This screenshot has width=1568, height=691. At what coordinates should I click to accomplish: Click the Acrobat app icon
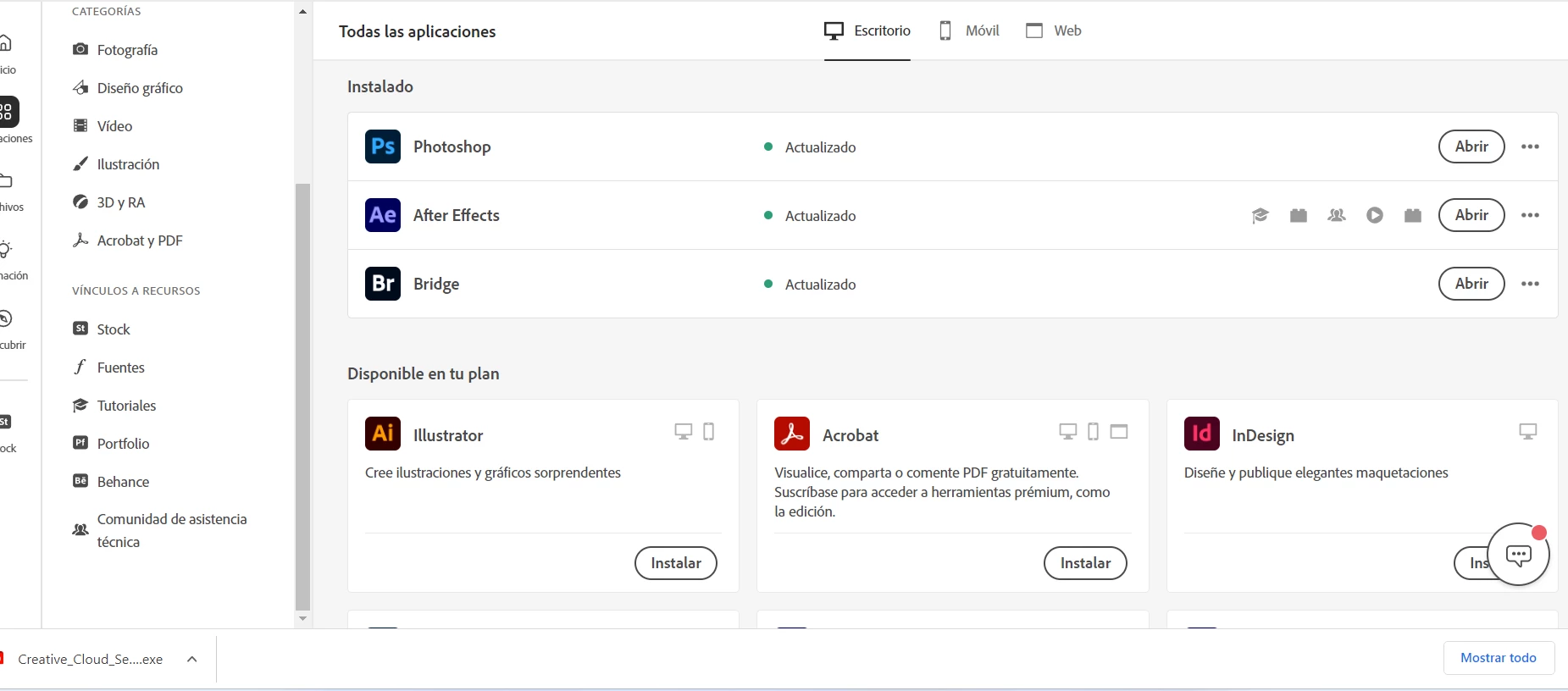click(x=792, y=434)
